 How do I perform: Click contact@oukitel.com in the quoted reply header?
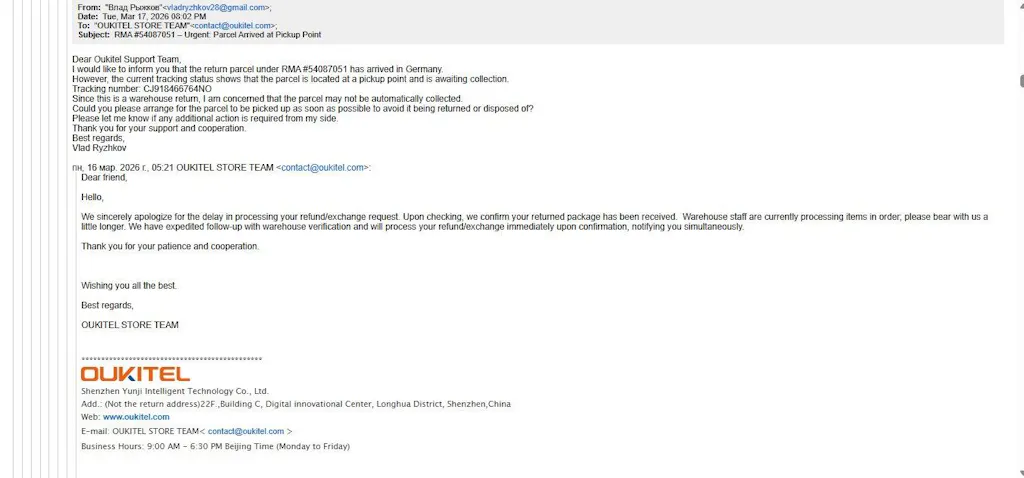(x=324, y=168)
